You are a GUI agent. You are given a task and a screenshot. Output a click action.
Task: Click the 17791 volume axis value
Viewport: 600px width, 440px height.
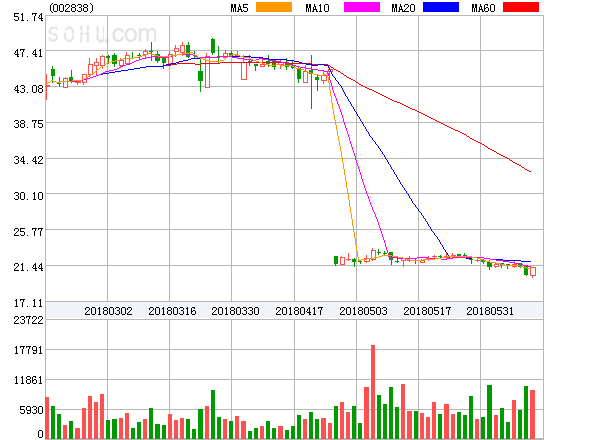pyautogui.click(x=28, y=350)
